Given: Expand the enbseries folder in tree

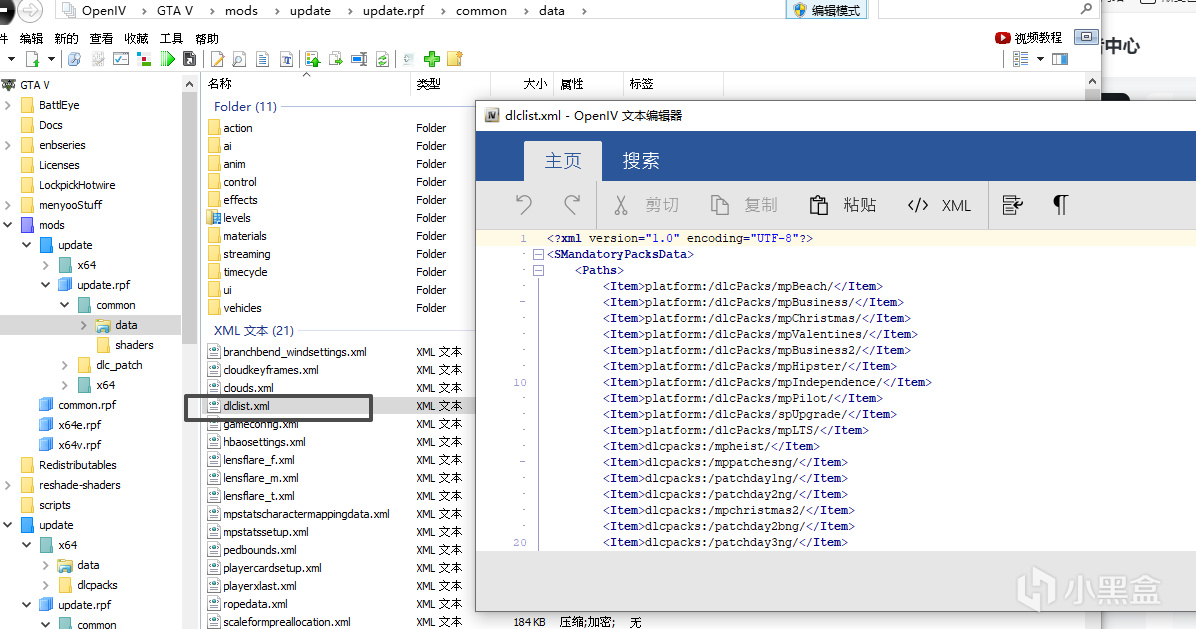Looking at the screenshot, I should tap(8, 145).
